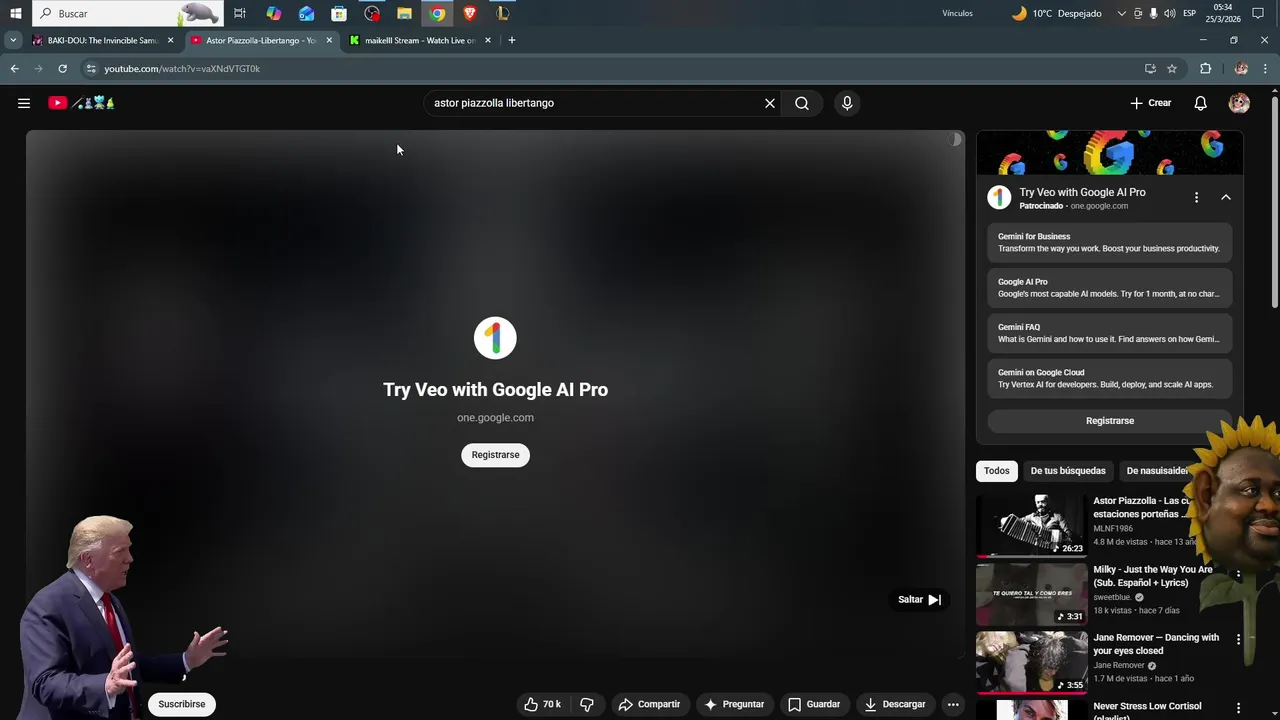The image size is (1280, 720).
Task: Open the YouTube guide hamburger menu
Action: 24,103
